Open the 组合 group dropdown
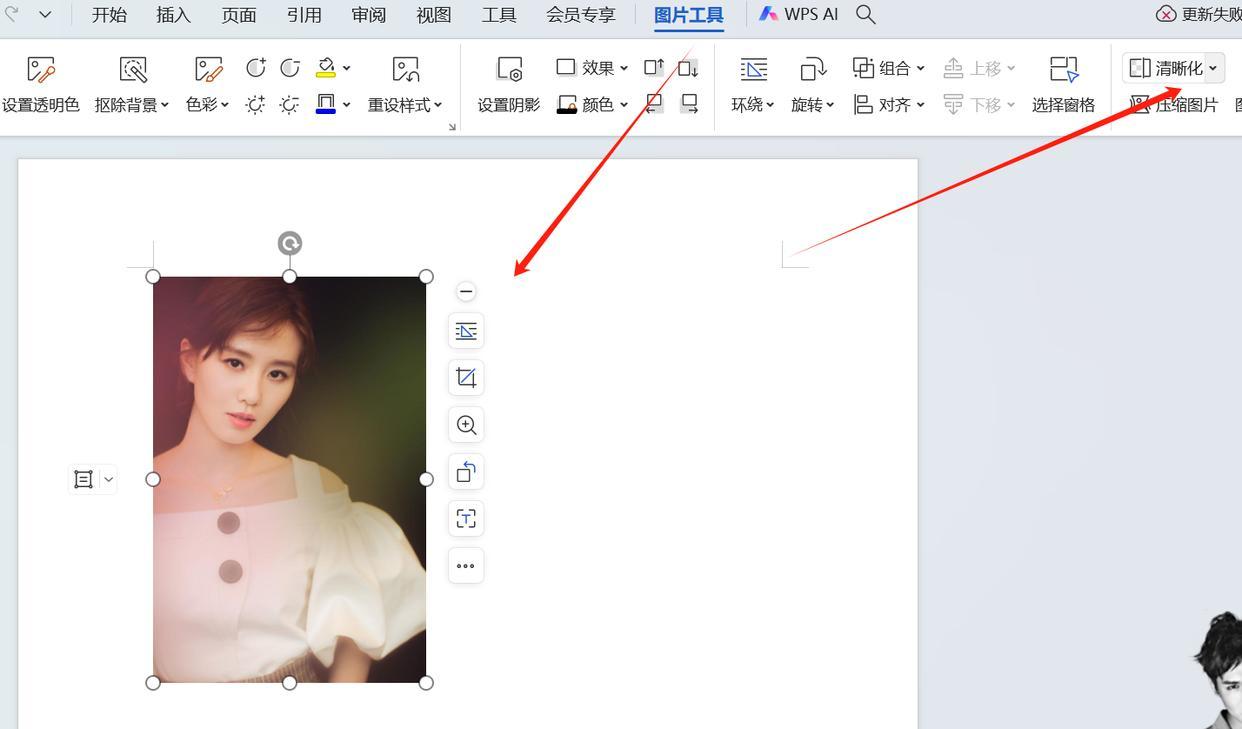Viewport: 1242px width, 729px height. pyautogui.click(x=888, y=68)
